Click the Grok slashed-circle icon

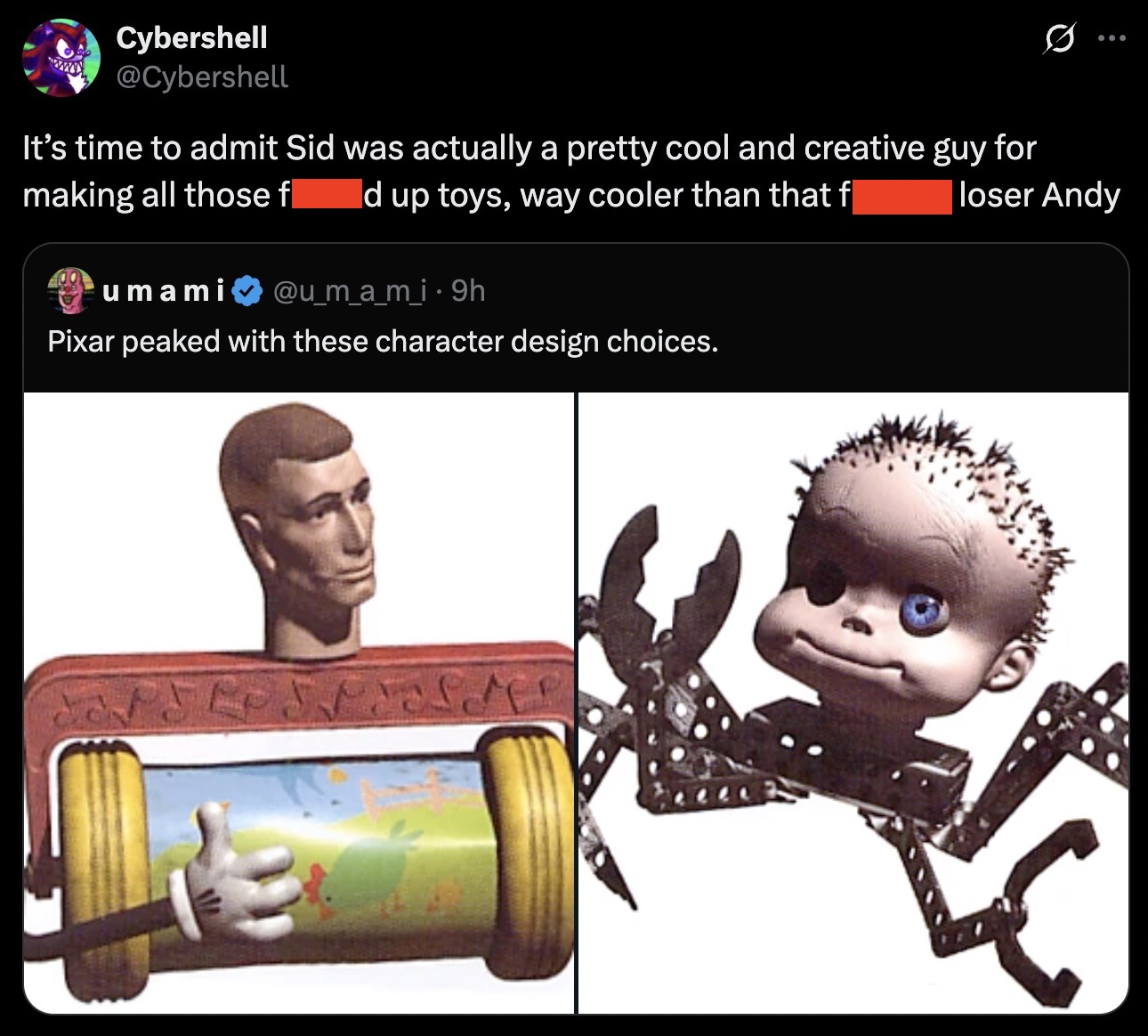(1057, 39)
